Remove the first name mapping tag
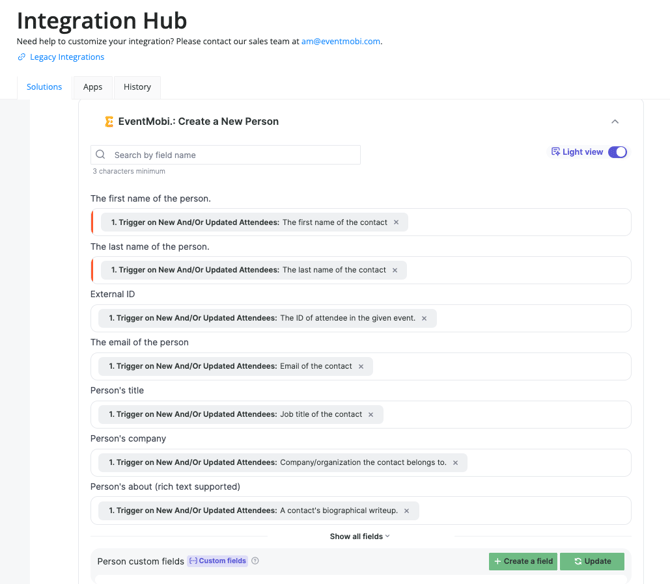The height and width of the screenshot is (584, 670). (x=396, y=222)
